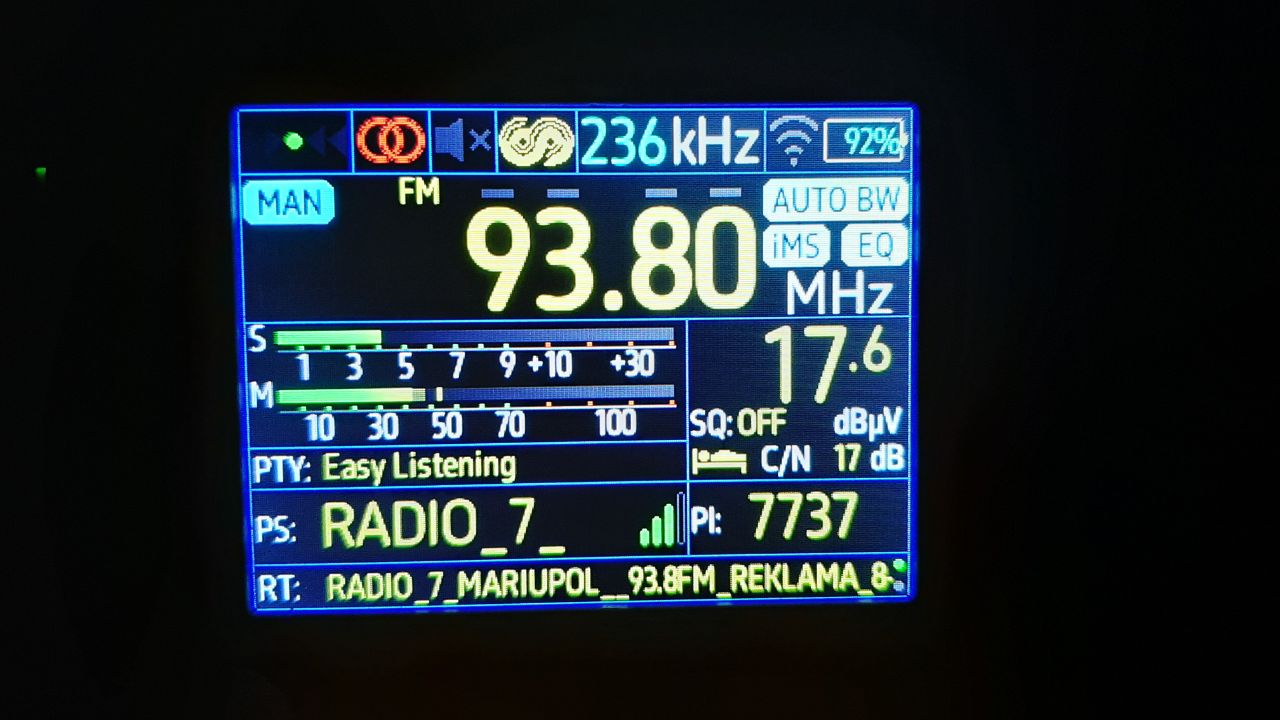1280x720 pixels.
Task: Tap the MHz unit label
Action: [x=838, y=294]
